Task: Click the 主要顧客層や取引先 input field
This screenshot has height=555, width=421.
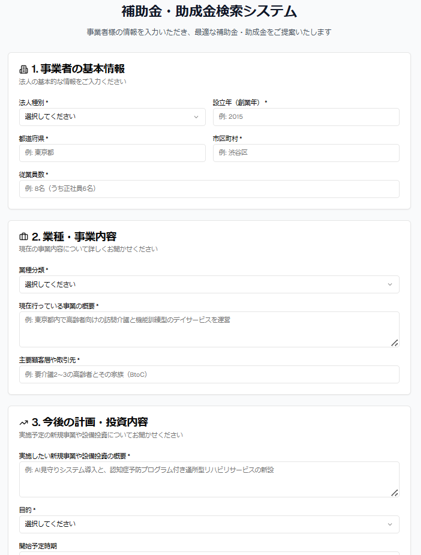Action: click(x=209, y=374)
